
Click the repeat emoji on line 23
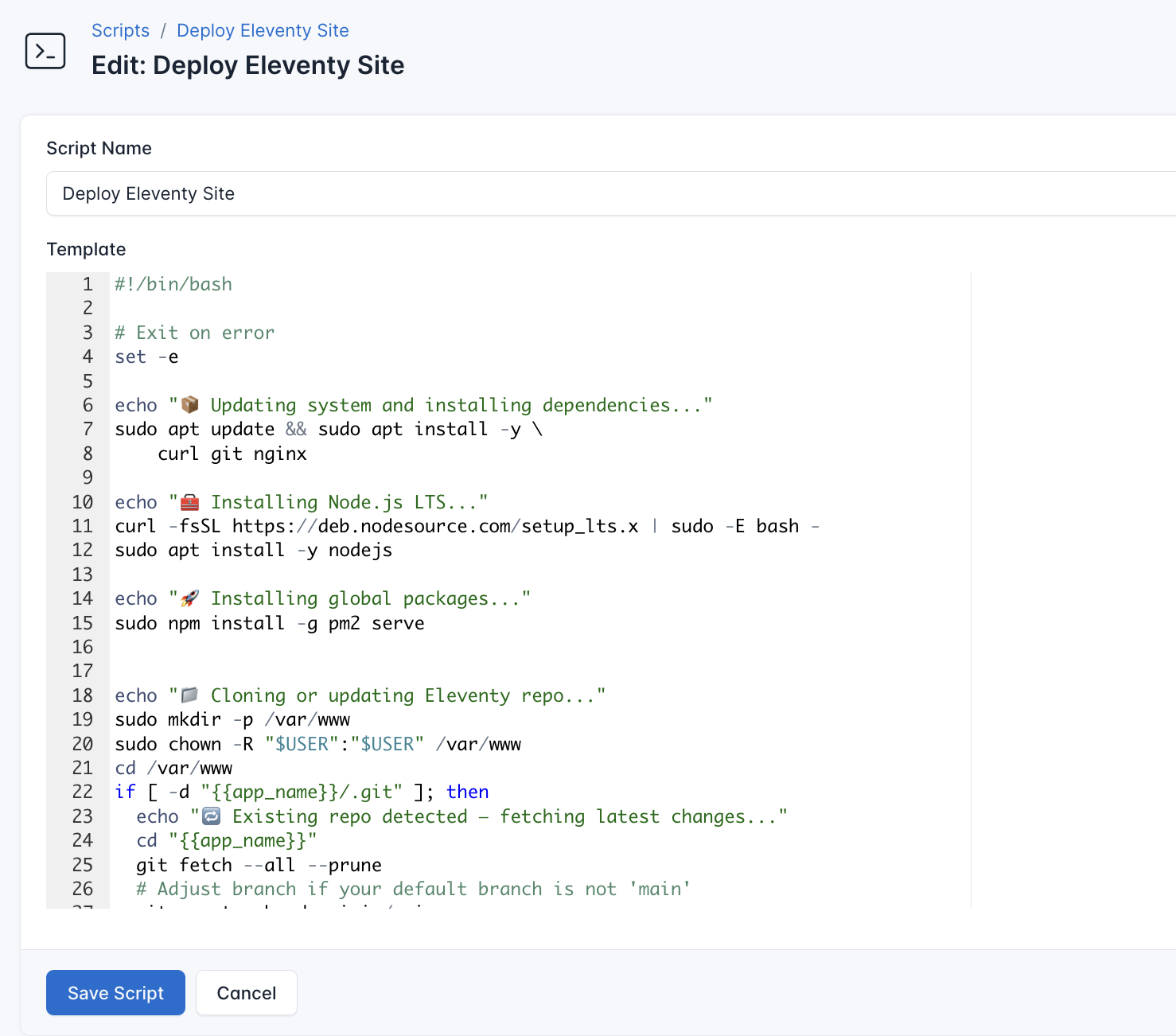click(210, 816)
